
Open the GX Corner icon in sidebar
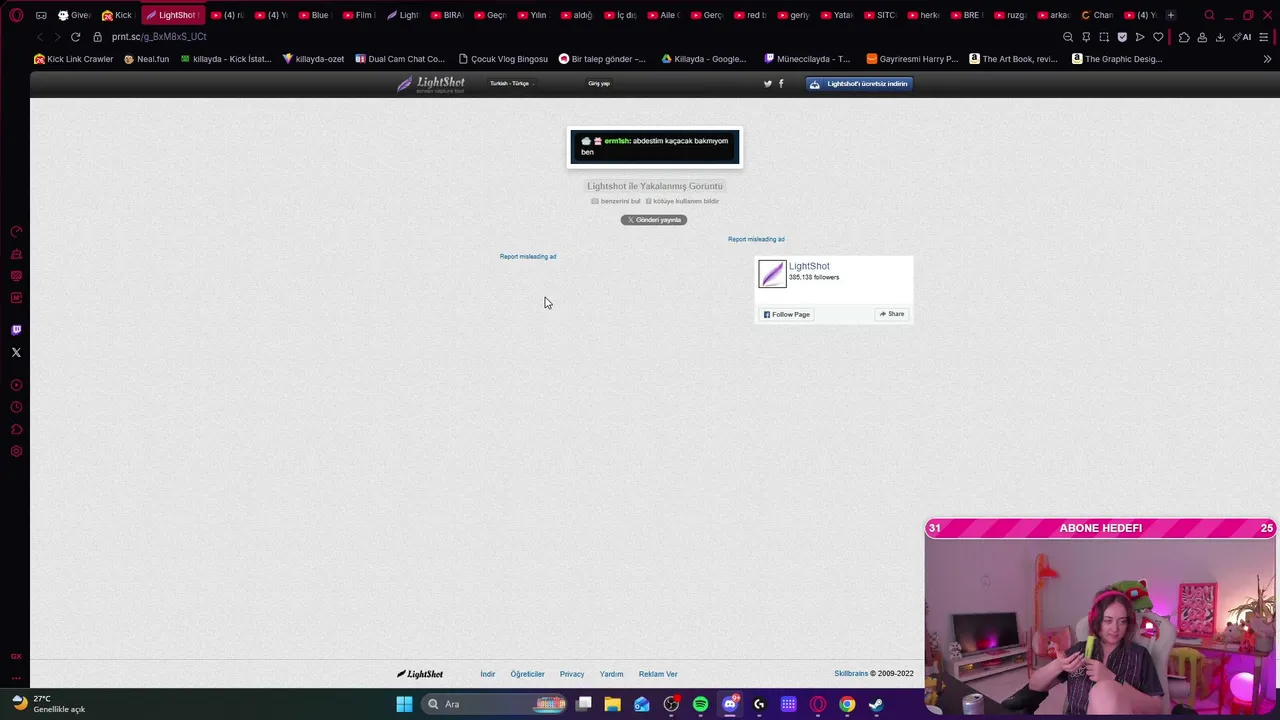coord(16,657)
